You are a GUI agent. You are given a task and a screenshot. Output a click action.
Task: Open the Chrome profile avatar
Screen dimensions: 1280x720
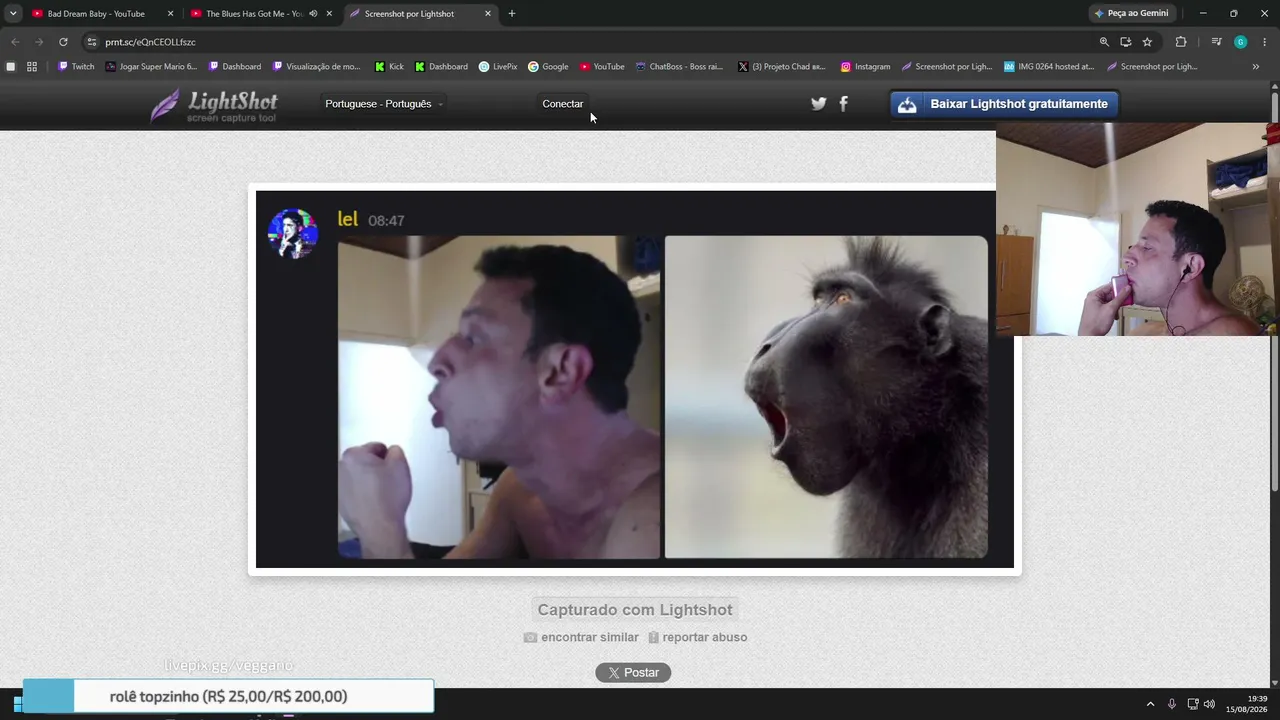1240,42
